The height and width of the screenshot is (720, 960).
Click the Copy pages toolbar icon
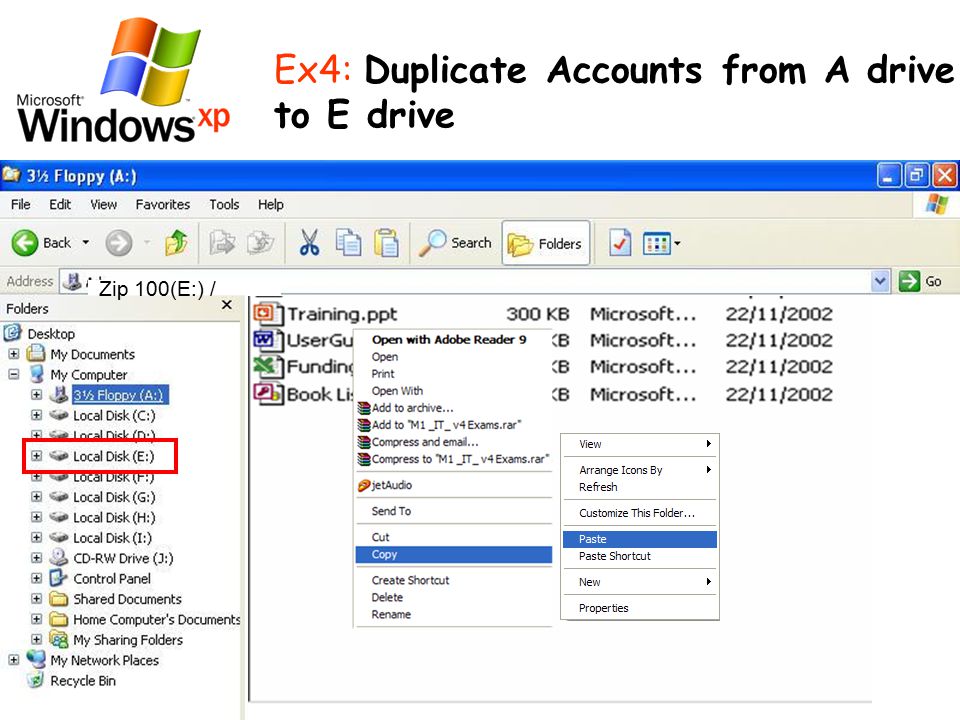[348, 242]
